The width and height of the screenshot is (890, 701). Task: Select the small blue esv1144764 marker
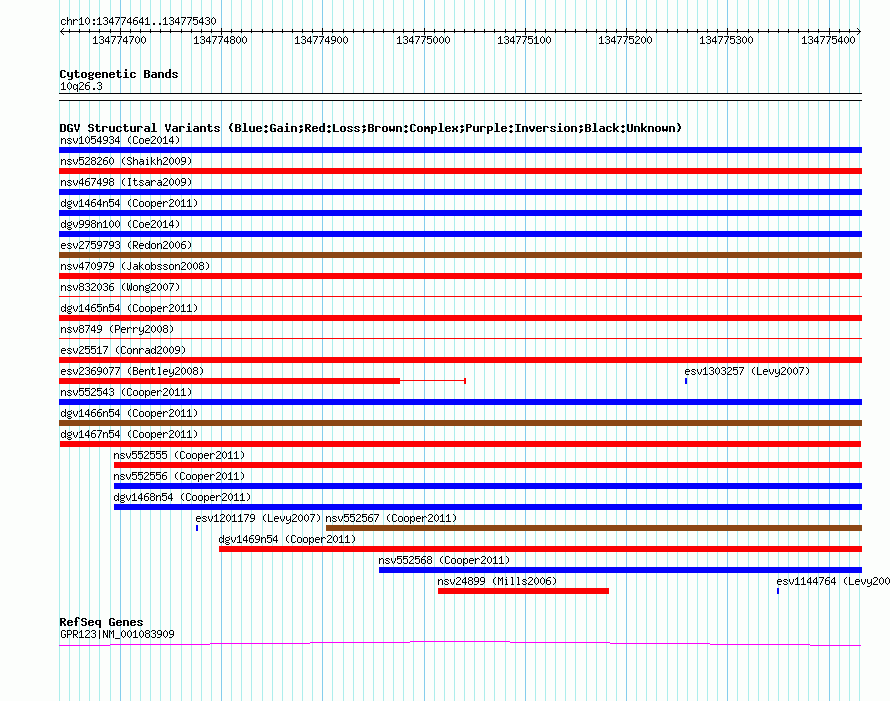click(778, 591)
